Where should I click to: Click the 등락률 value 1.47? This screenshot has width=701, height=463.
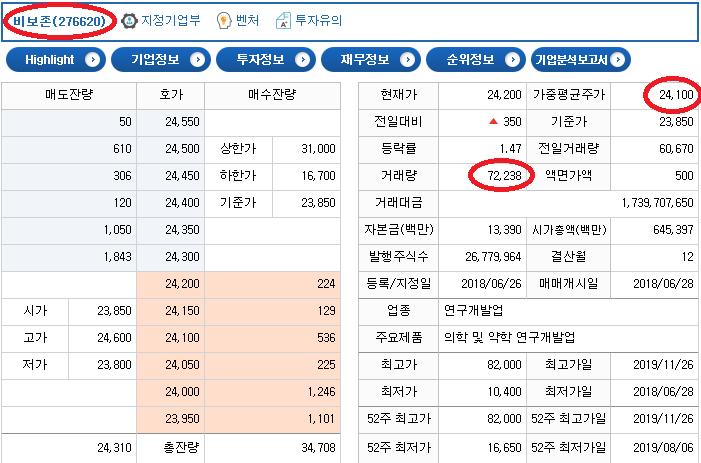(x=511, y=149)
